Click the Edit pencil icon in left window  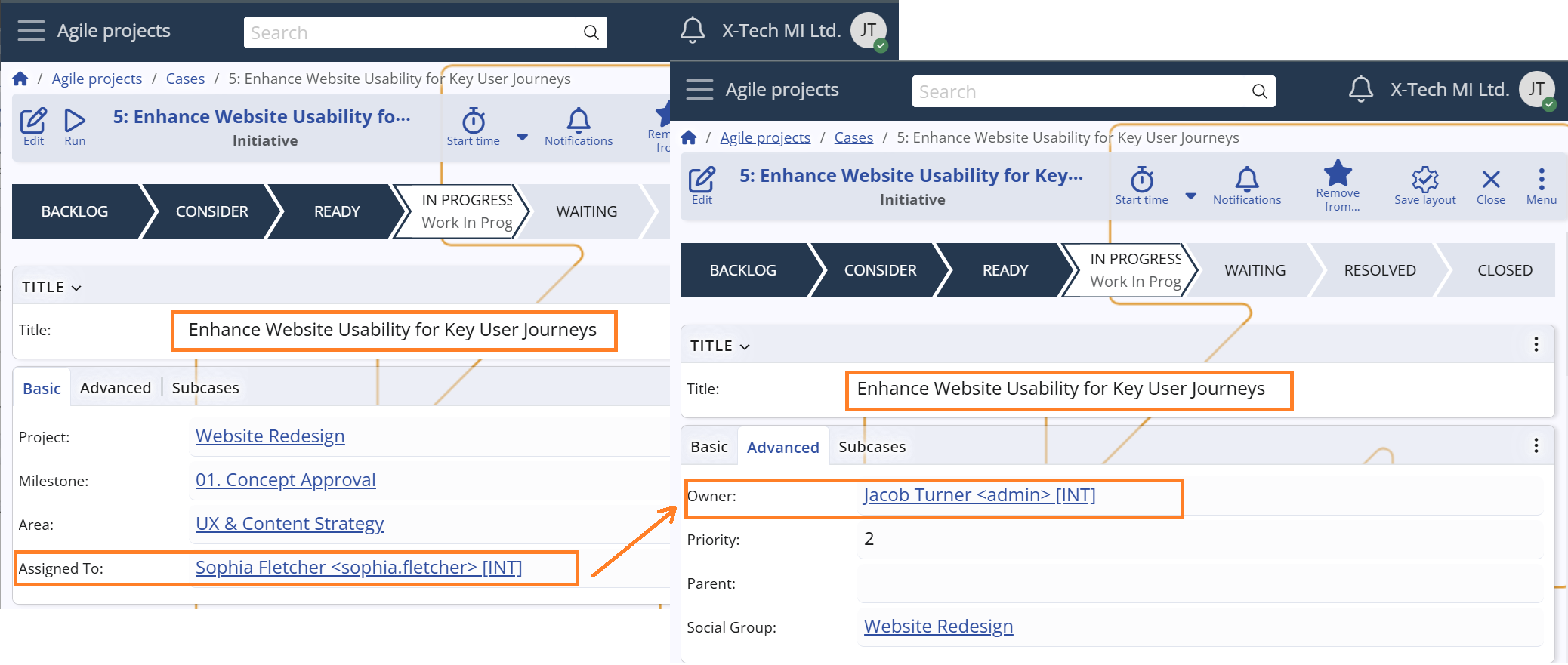(33, 122)
